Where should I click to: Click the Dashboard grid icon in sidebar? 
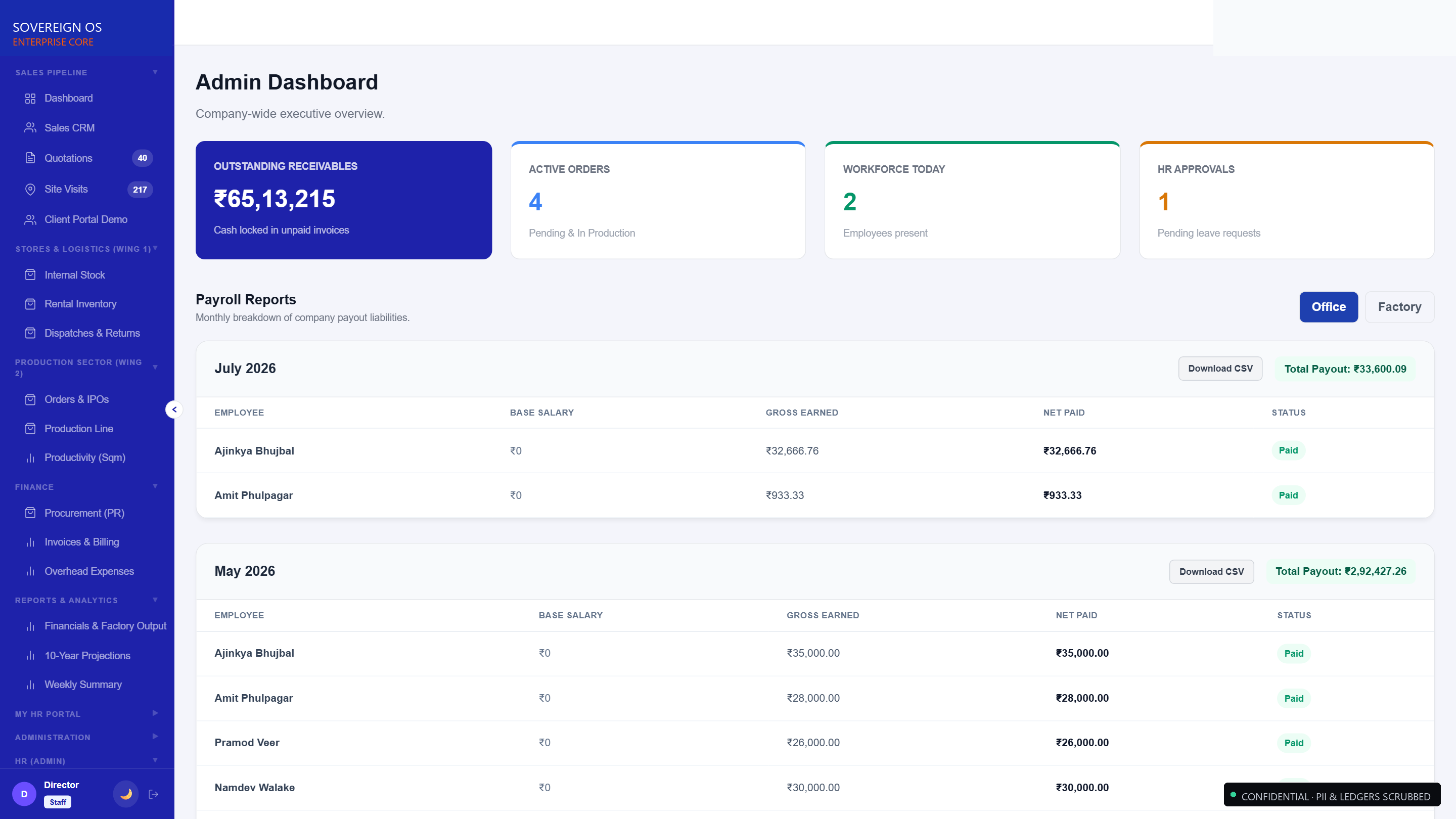(x=30, y=99)
